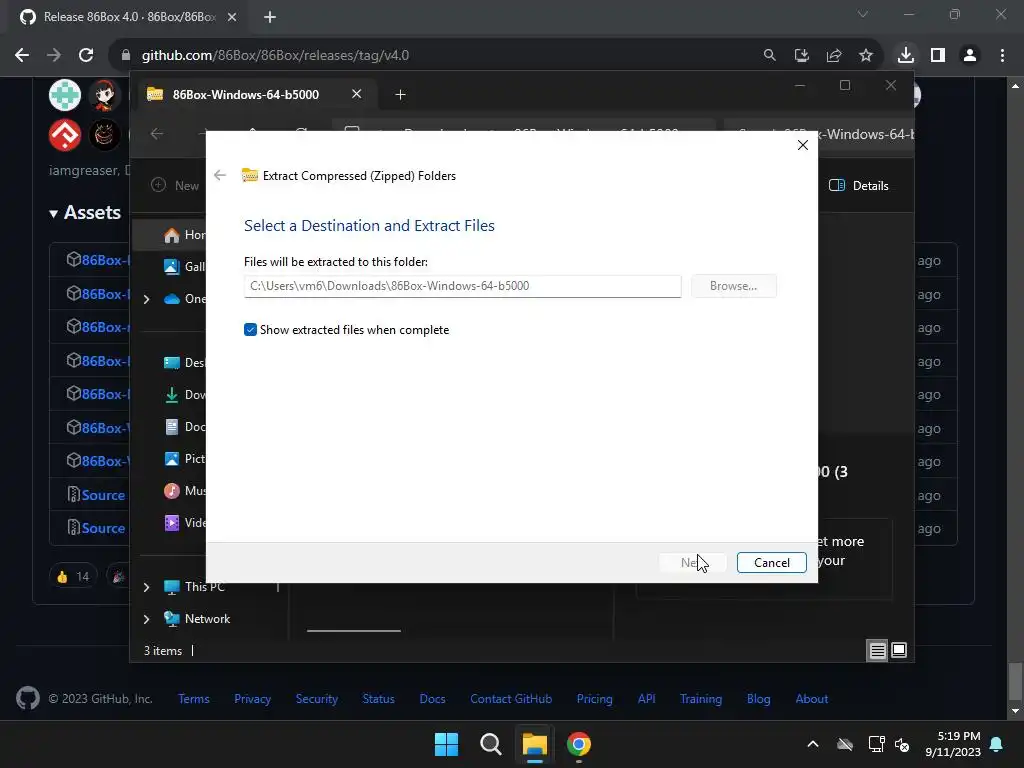Image resolution: width=1024 pixels, height=768 pixels.
Task: Select the Release 86Box 4.0 Chrome tab
Action: point(127,17)
